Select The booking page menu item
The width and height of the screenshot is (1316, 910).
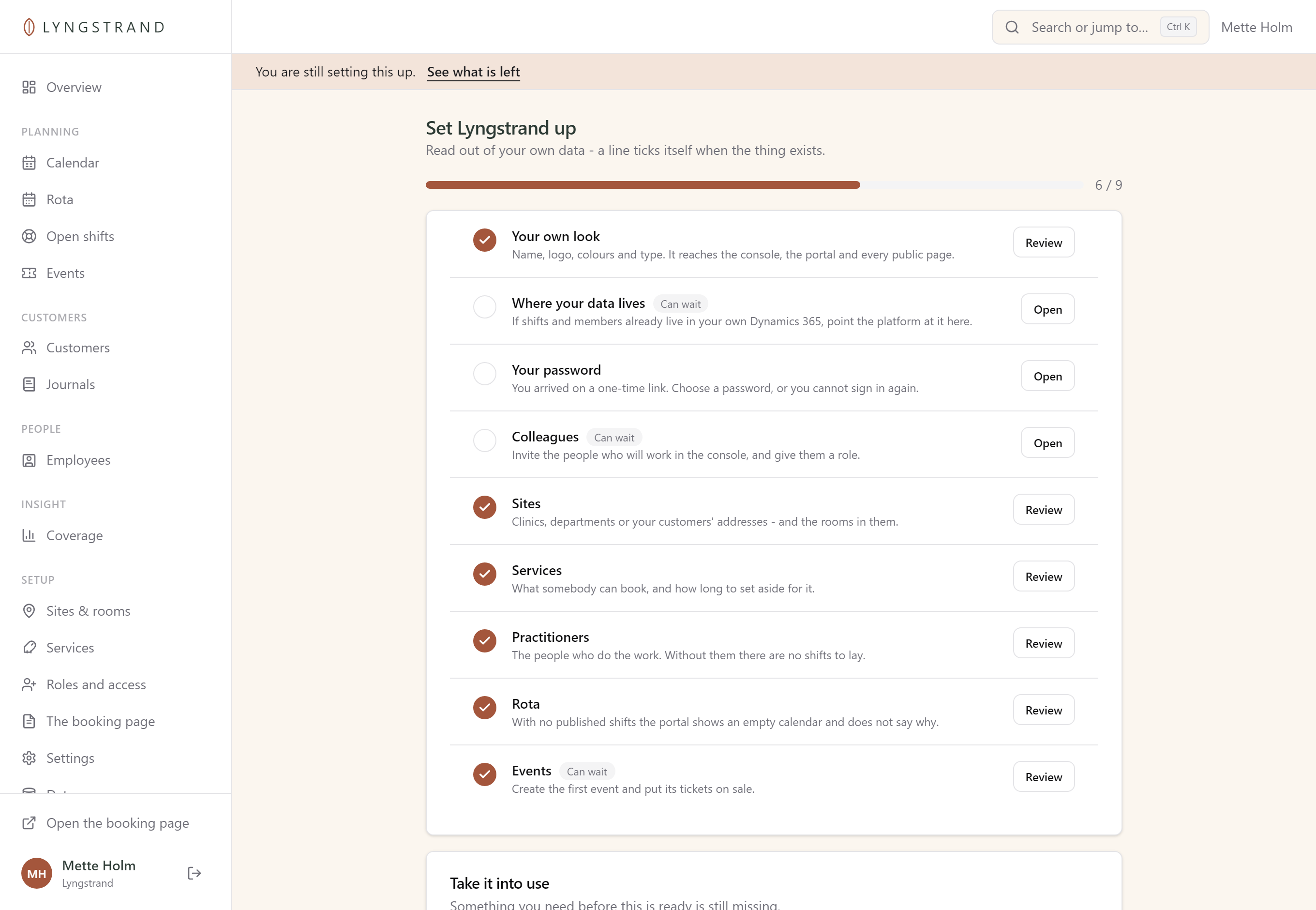click(x=116, y=721)
